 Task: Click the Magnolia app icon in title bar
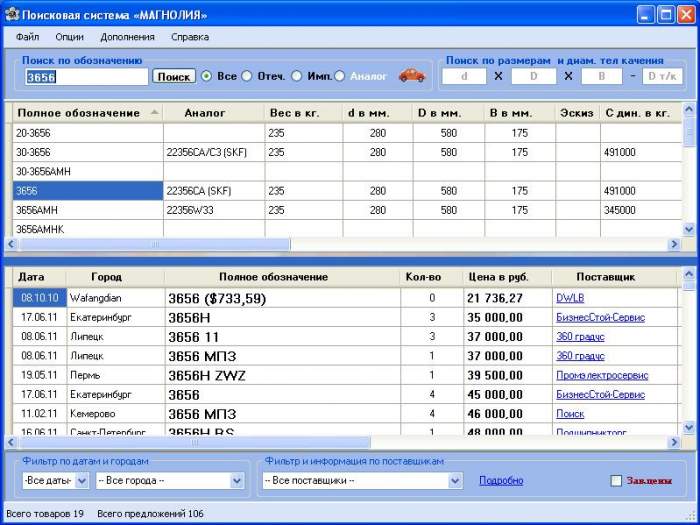[x=12, y=15]
